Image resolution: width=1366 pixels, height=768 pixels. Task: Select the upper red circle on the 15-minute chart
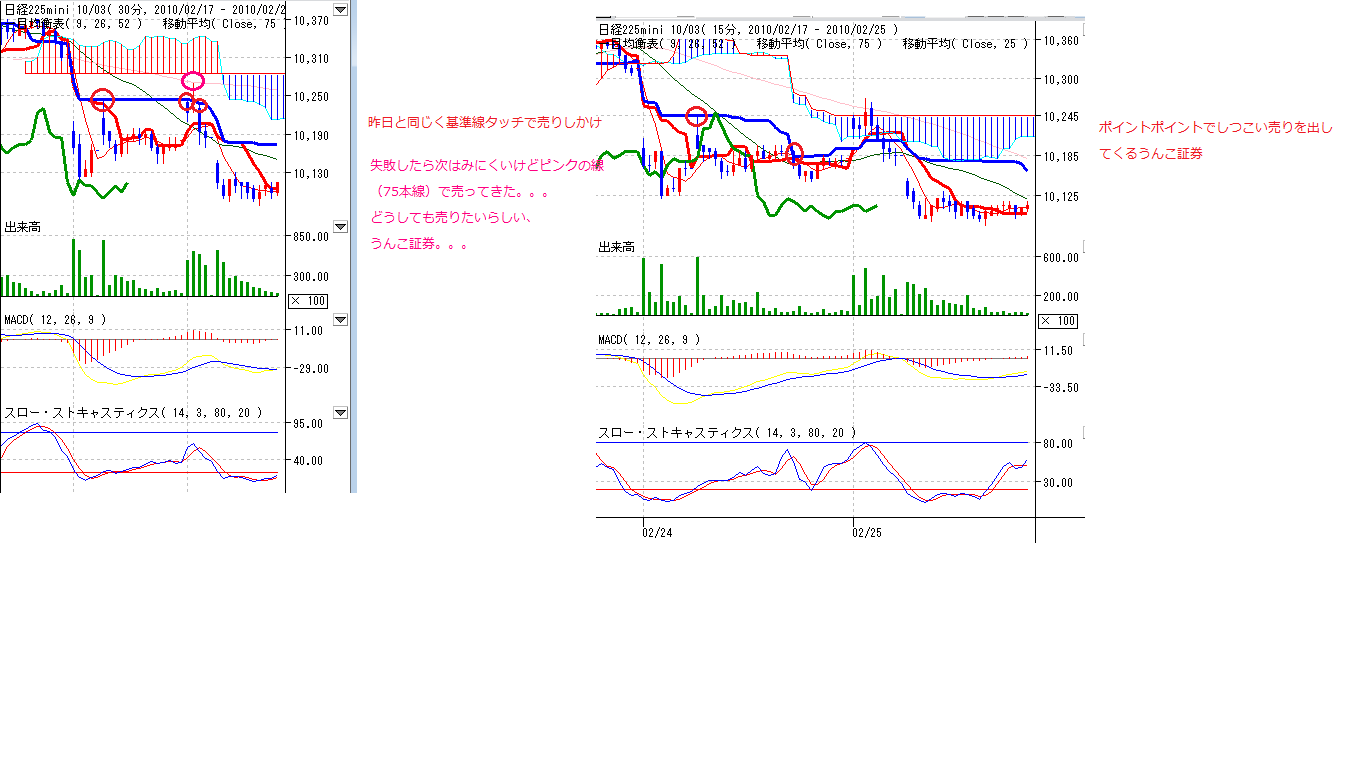[x=698, y=116]
